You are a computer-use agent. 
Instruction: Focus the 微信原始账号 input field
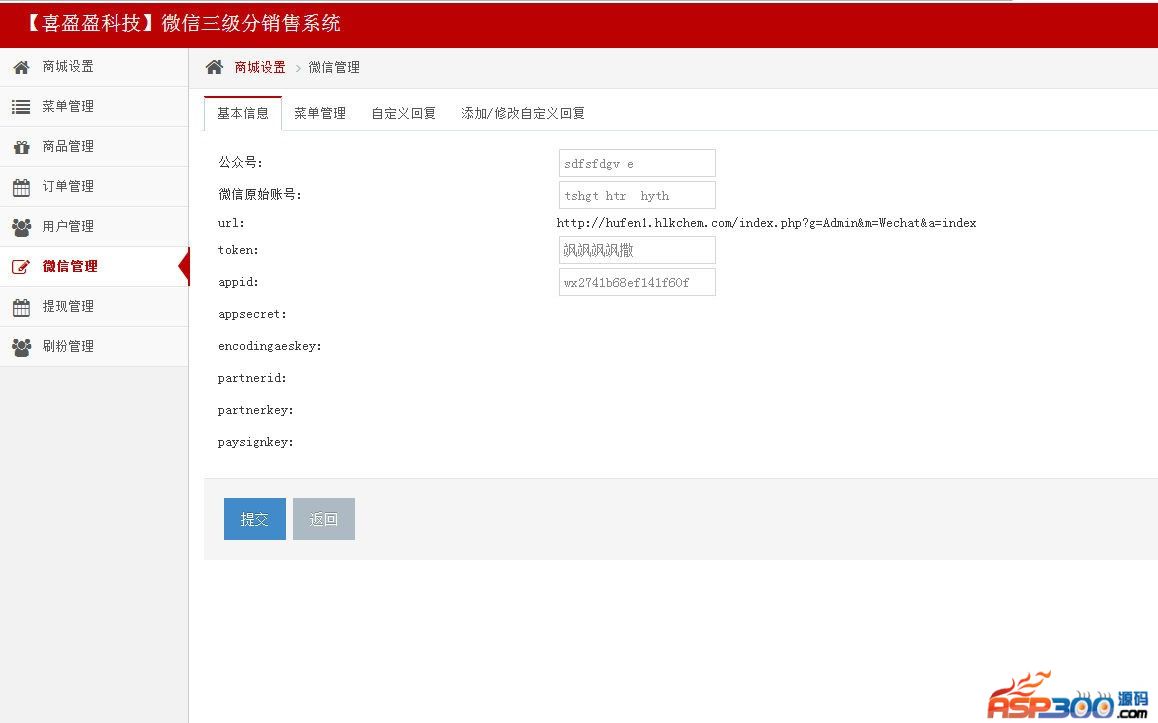(x=637, y=195)
